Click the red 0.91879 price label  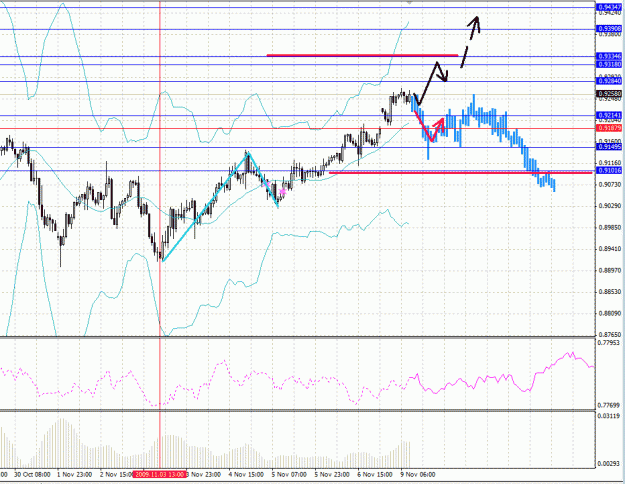click(x=609, y=128)
